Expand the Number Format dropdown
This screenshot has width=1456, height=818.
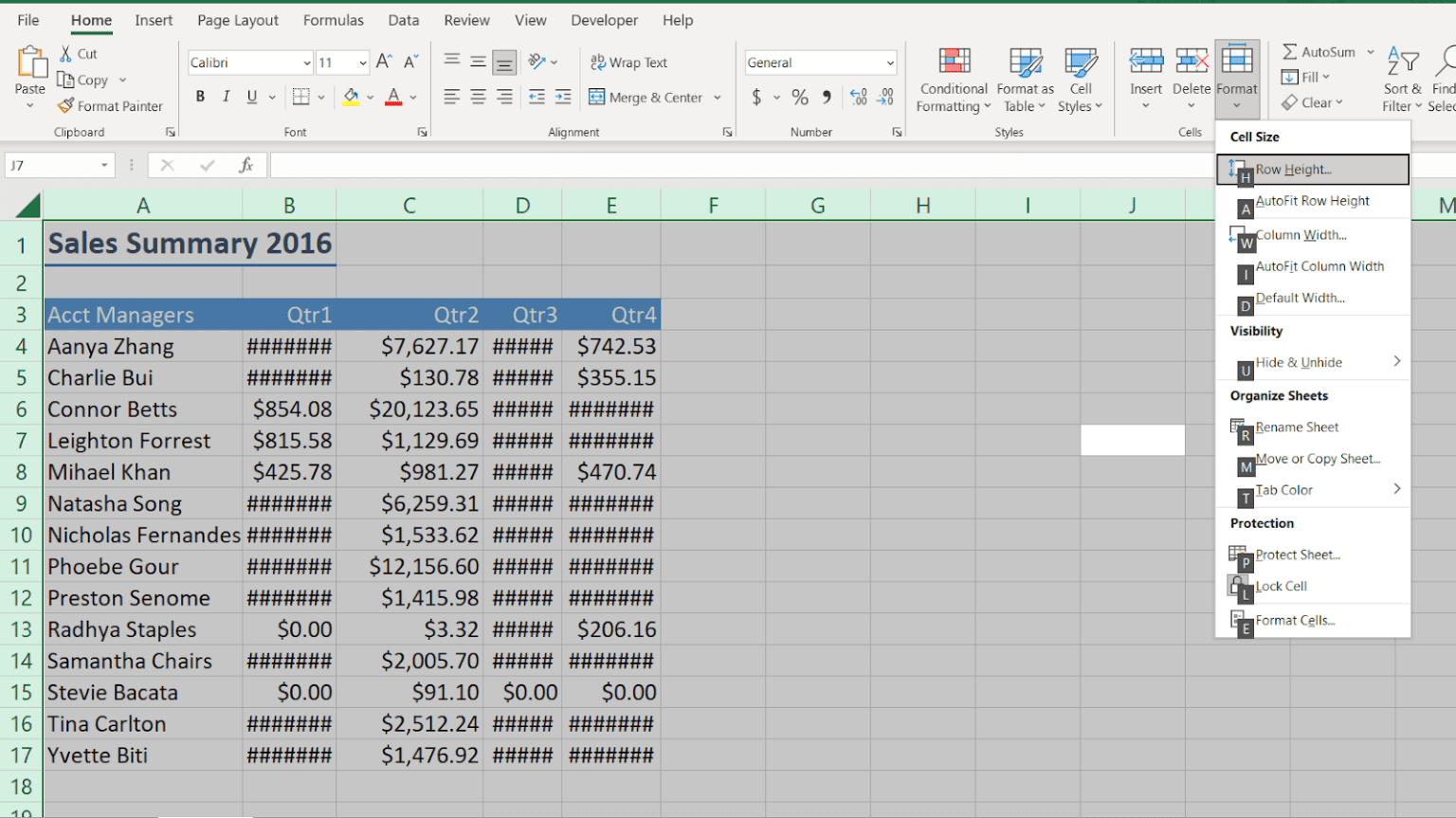point(888,62)
